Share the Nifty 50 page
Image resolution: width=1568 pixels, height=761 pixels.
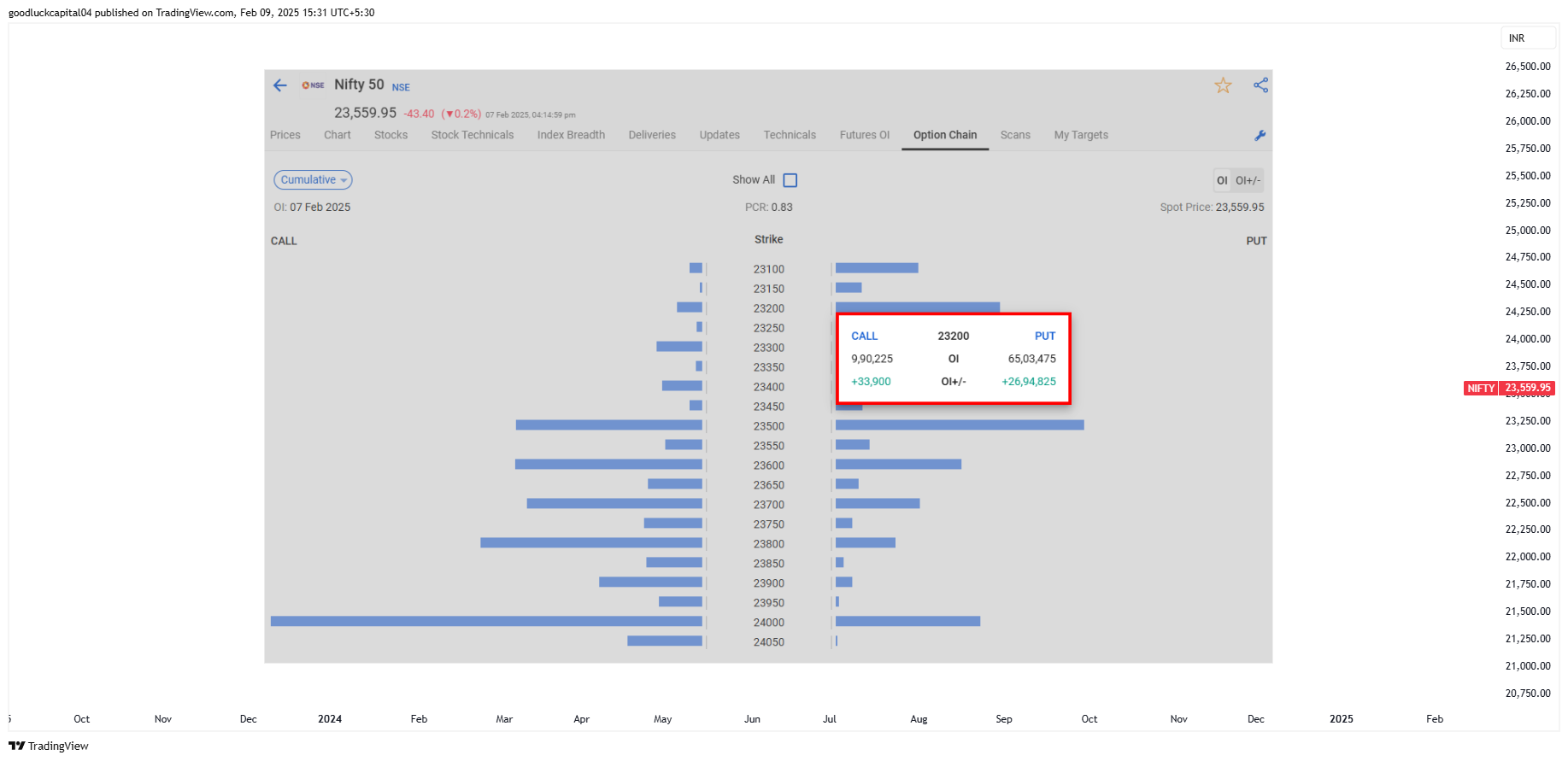(x=1260, y=85)
